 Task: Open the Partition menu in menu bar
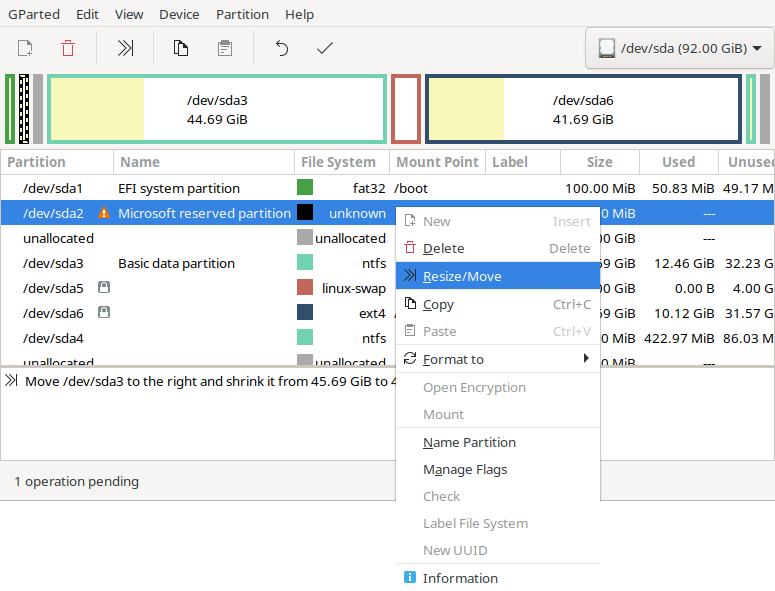pyautogui.click(x=242, y=14)
